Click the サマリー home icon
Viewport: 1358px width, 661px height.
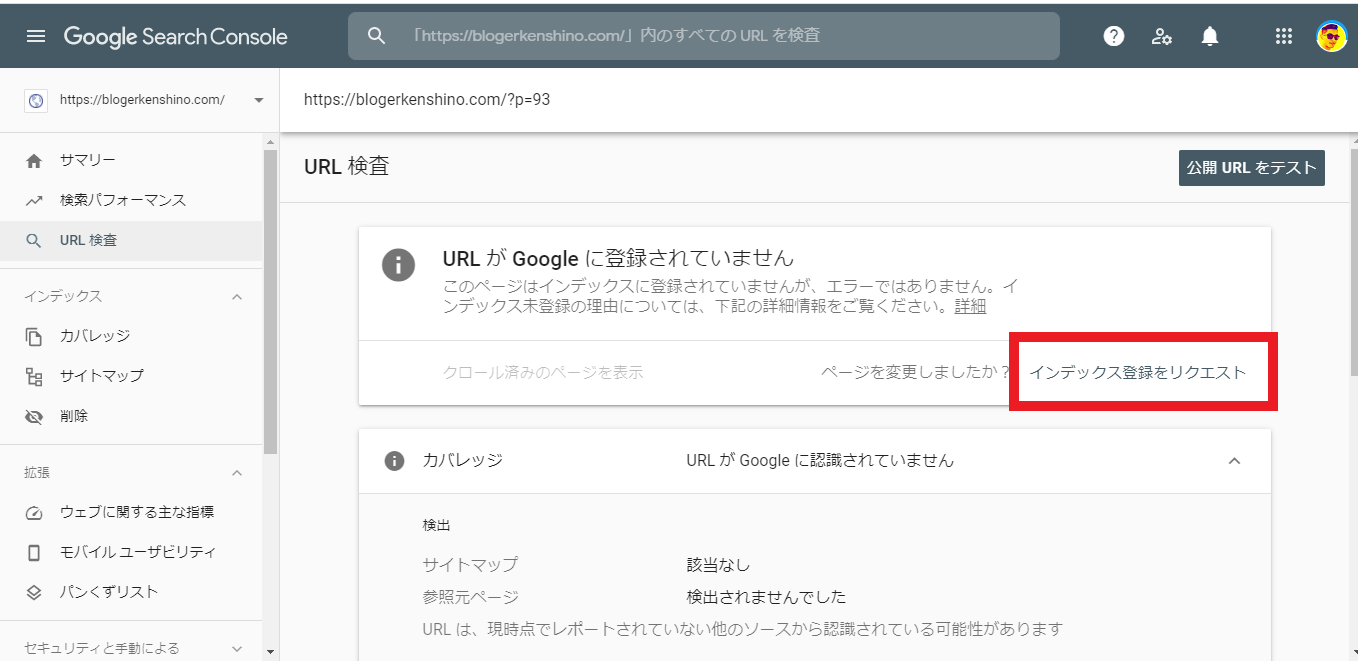click(x=34, y=160)
